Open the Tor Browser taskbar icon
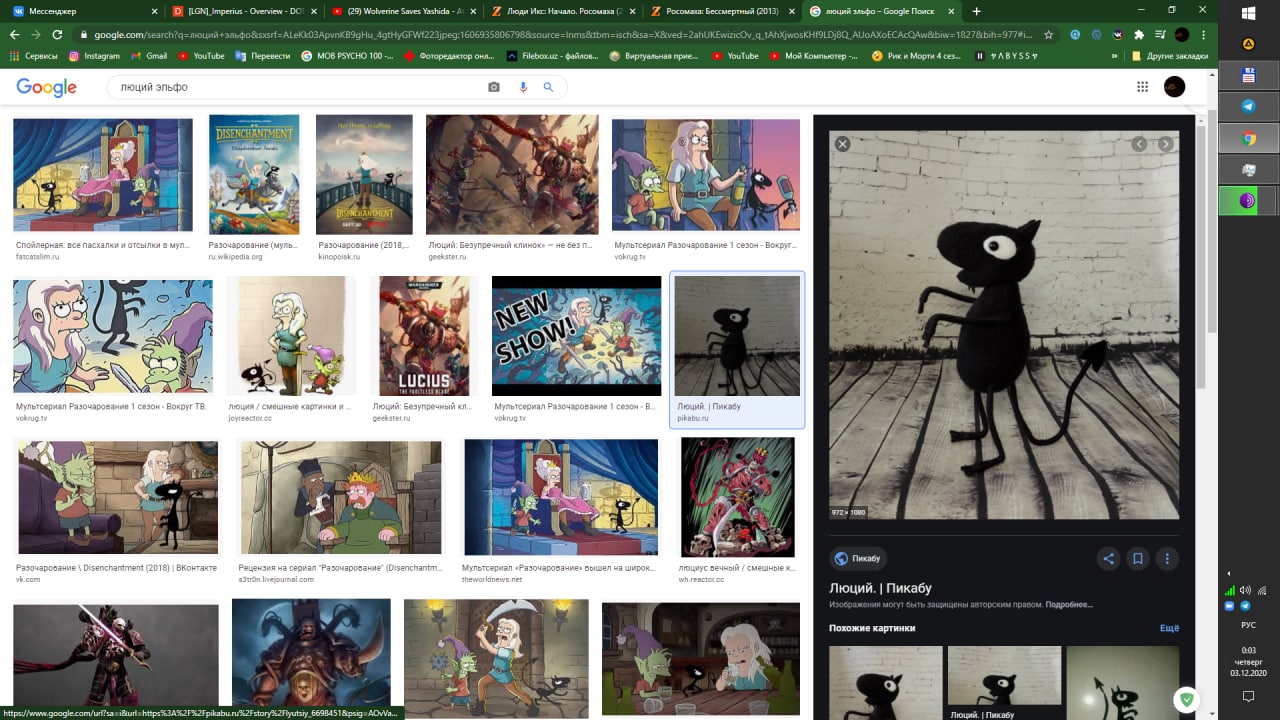Image resolution: width=1280 pixels, height=720 pixels. [x=1248, y=200]
